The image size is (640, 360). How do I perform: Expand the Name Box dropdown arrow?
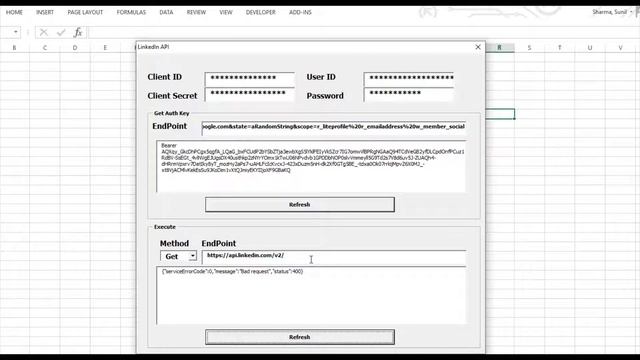(16, 32)
